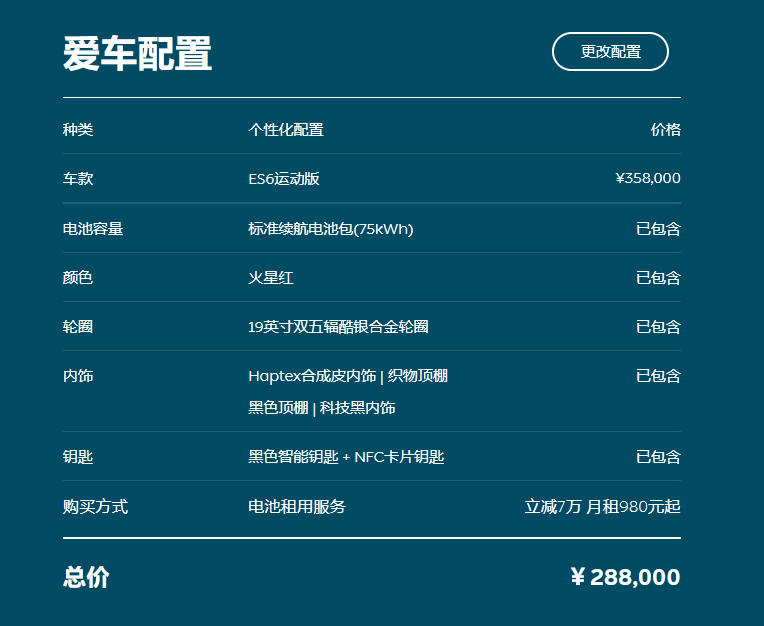Click the 个性化配置 column header
Screen dimensions: 764x626
point(286,130)
